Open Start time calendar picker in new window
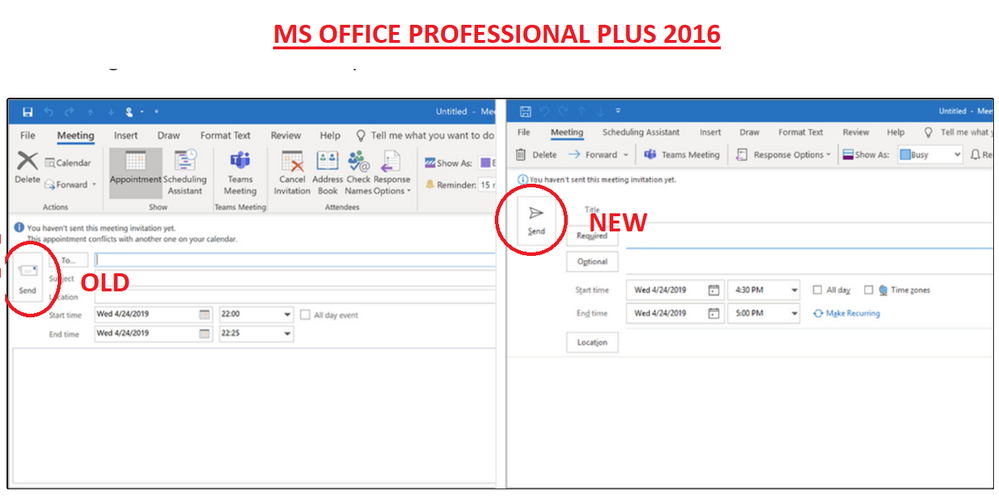Image resolution: width=999 pixels, height=496 pixels. pyautogui.click(x=714, y=290)
